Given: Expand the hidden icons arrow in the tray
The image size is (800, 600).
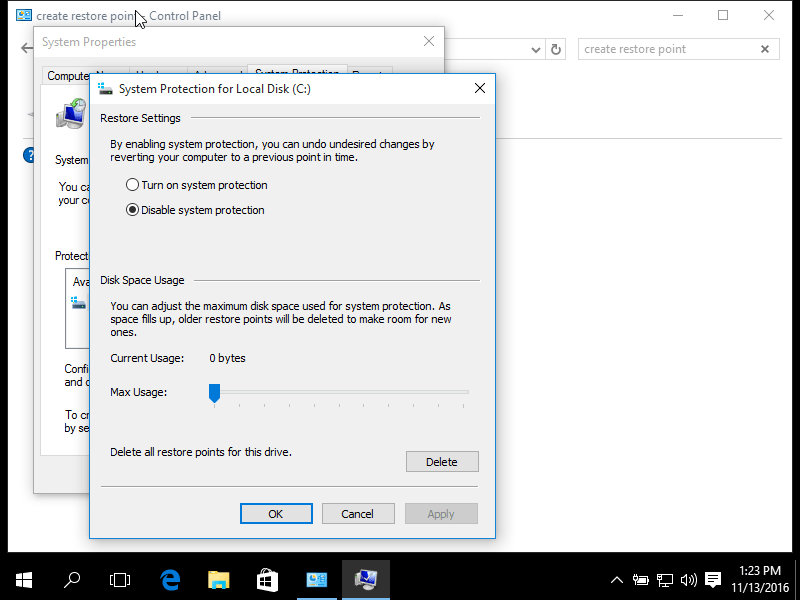Looking at the screenshot, I should point(616,579).
